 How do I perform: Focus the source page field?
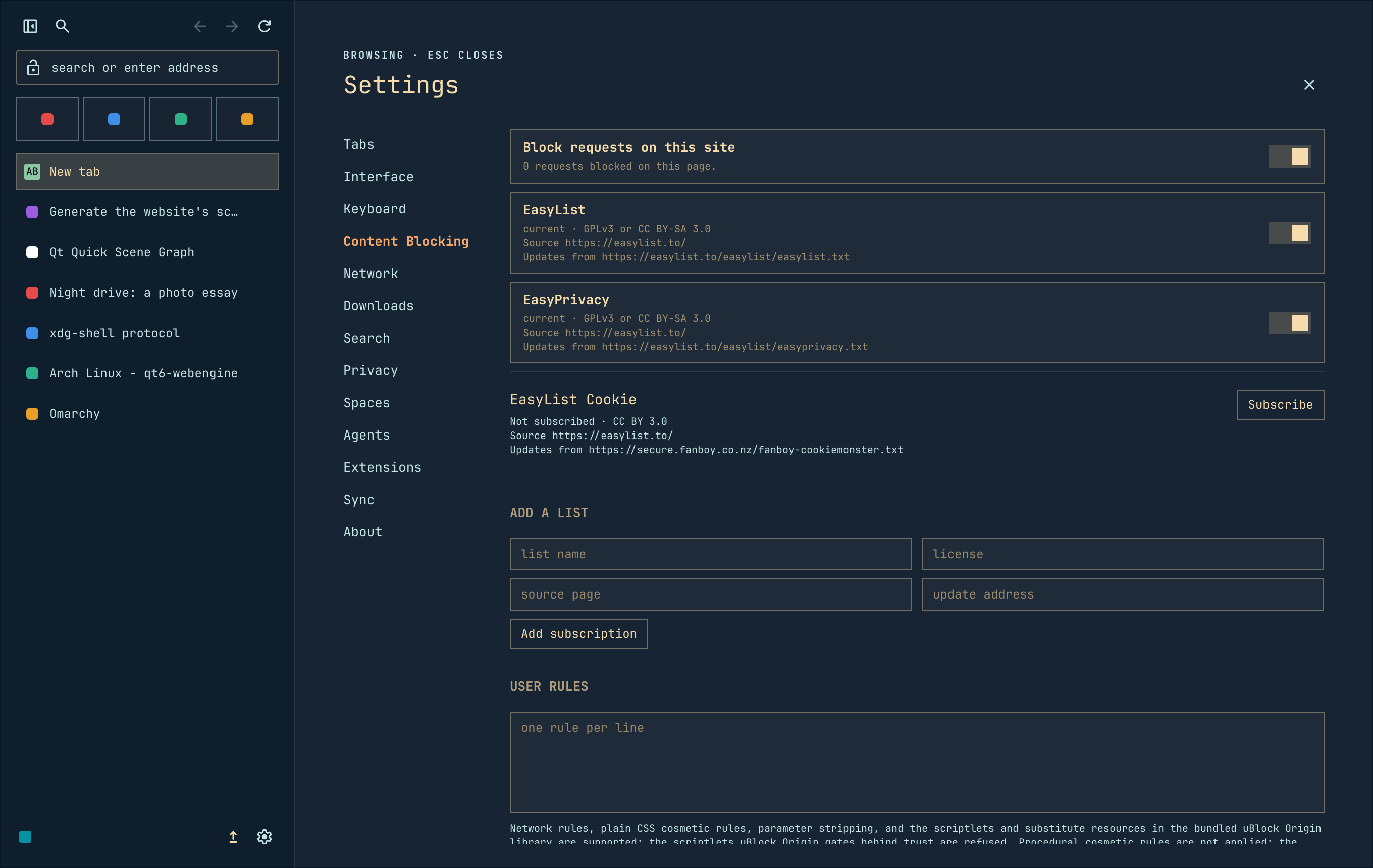(710, 594)
